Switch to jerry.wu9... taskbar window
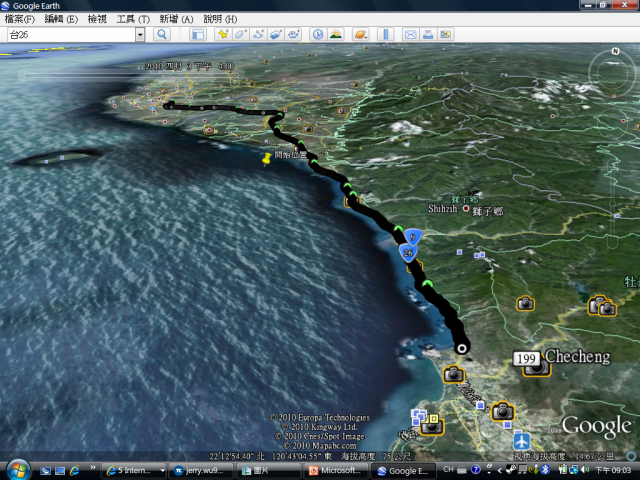The height and width of the screenshot is (480, 640). point(201,471)
